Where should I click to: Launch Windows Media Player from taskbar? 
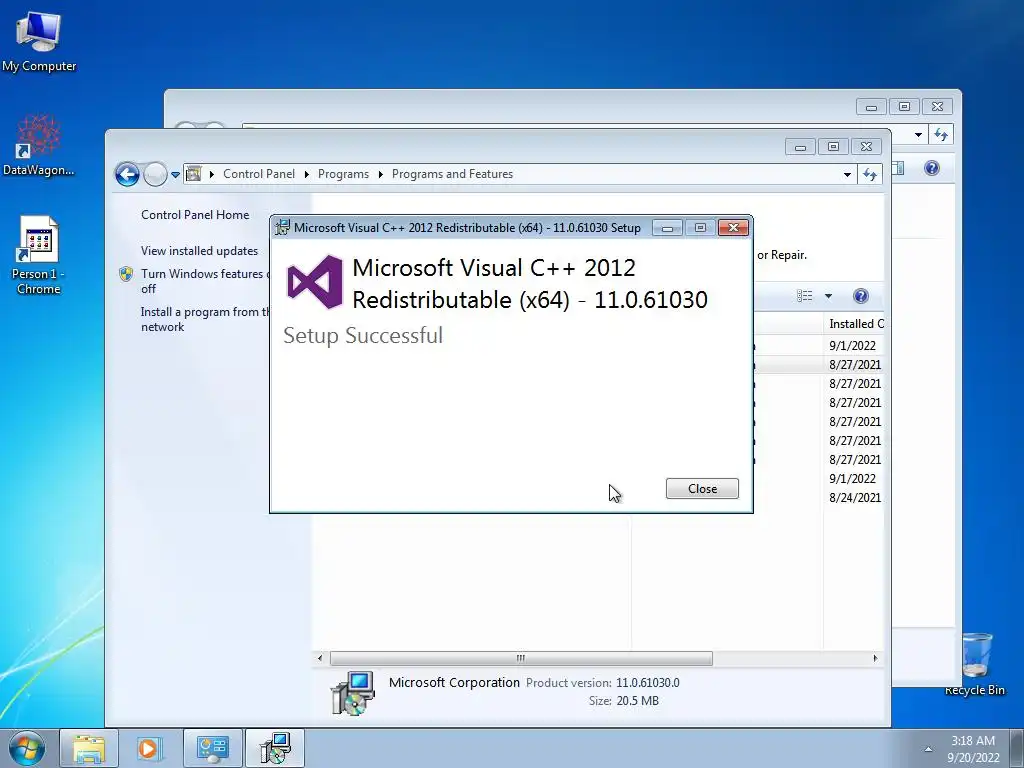[149, 748]
